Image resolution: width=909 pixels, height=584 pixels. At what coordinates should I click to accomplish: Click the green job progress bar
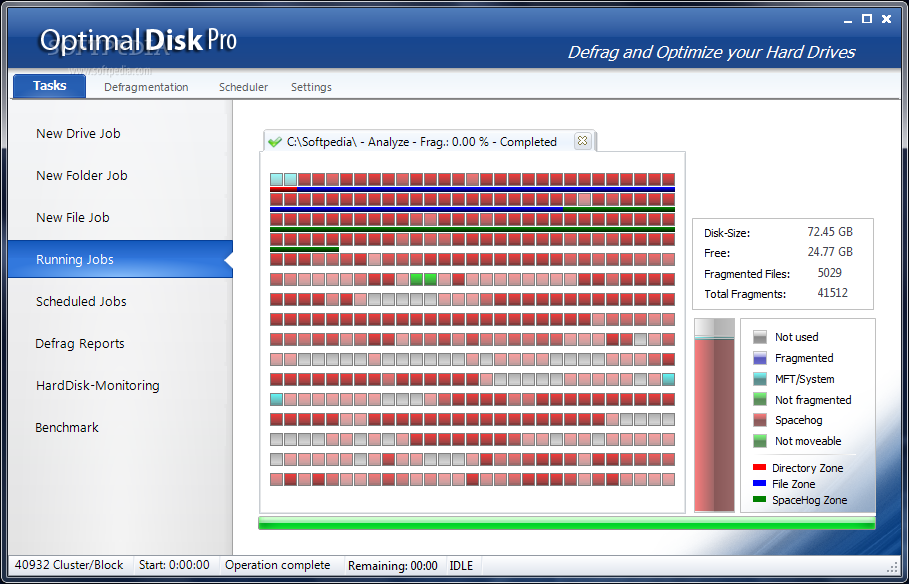click(566, 523)
